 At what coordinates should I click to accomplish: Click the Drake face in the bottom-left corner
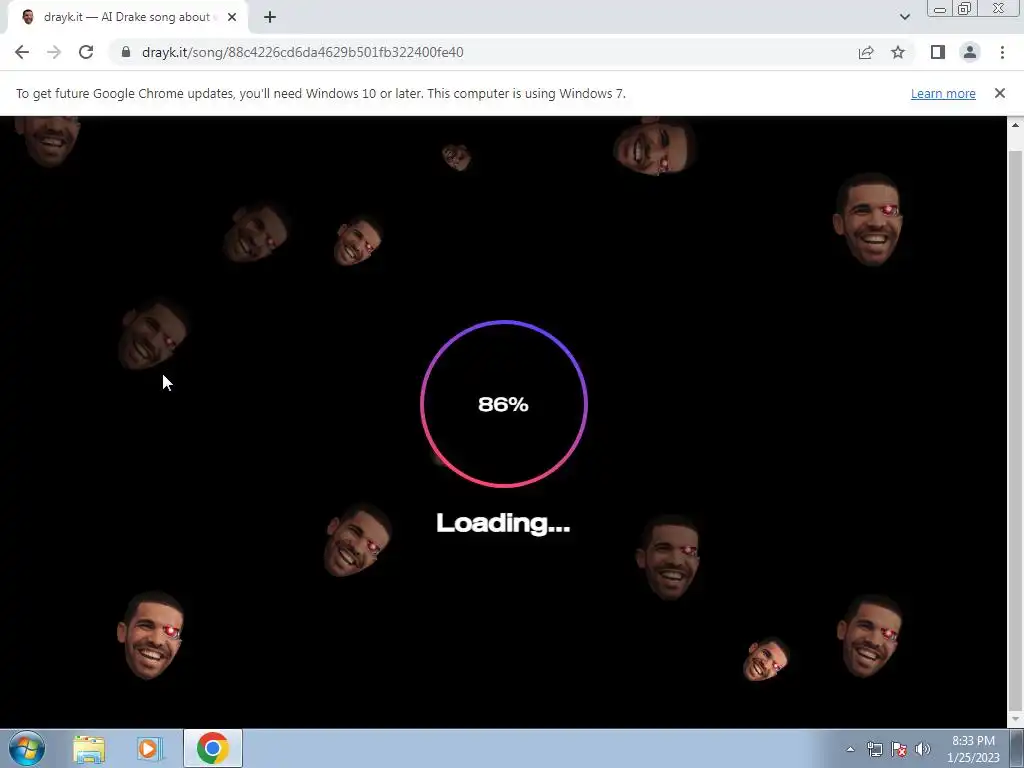click(x=150, y=635)
